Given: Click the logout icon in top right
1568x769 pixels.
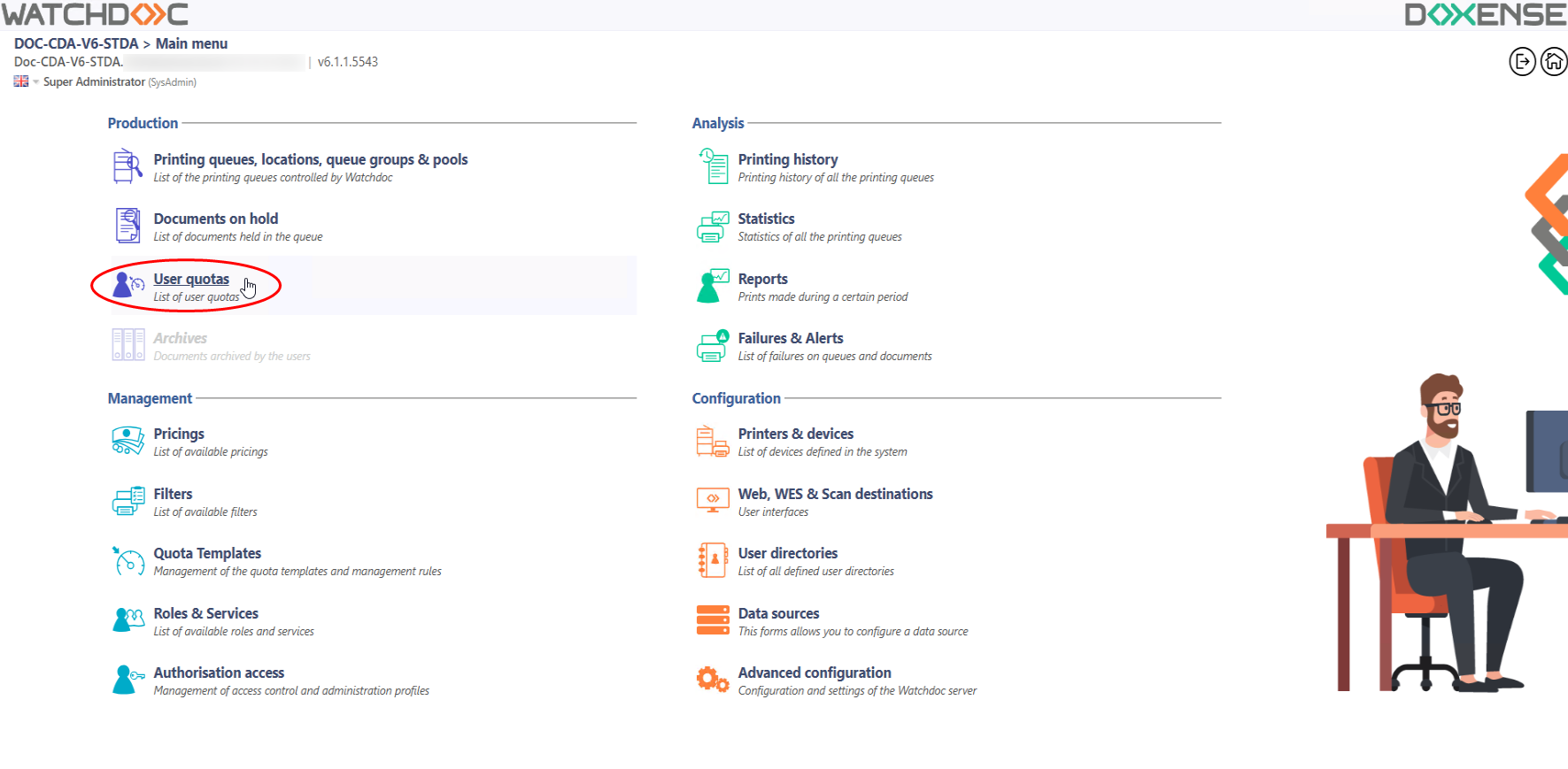Looking at the screenshot, I should pyautogui.click(x=1521, y=62).
